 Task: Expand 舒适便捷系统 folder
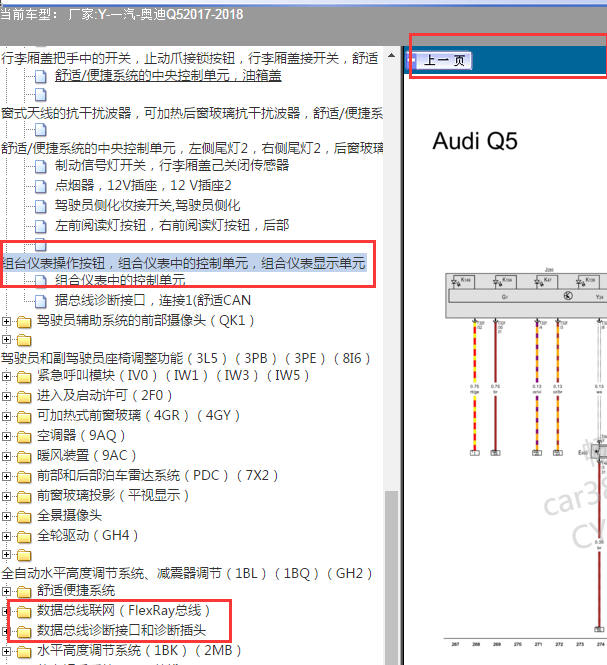6,591
